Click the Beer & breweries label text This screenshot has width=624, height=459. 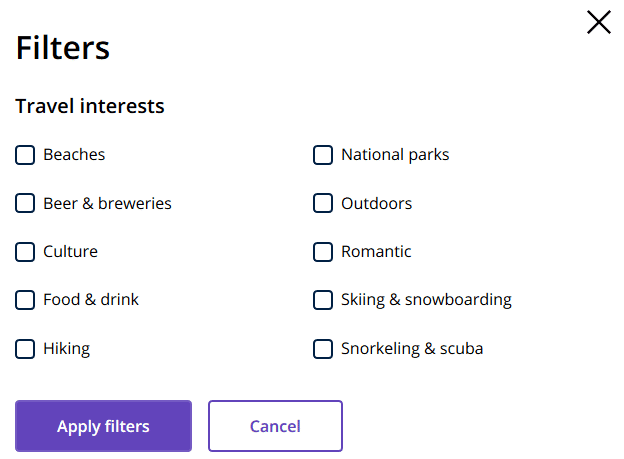point(107,203)
